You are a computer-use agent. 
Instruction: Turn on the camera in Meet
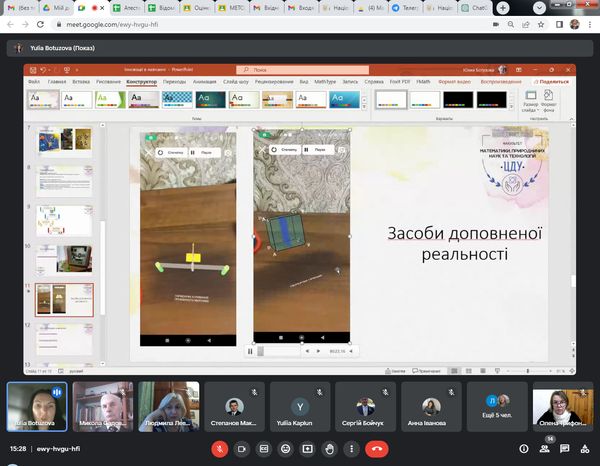tap(242, 449)
